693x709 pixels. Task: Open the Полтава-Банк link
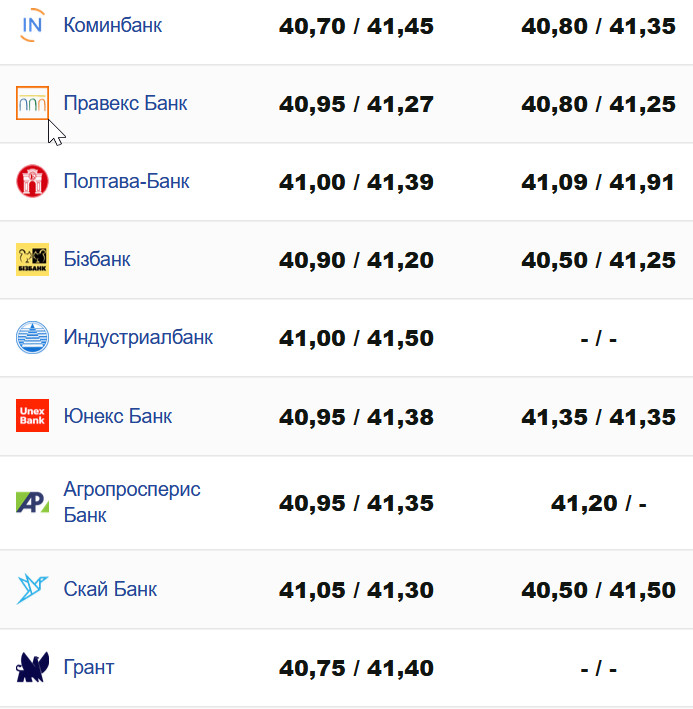pos(126,181)
